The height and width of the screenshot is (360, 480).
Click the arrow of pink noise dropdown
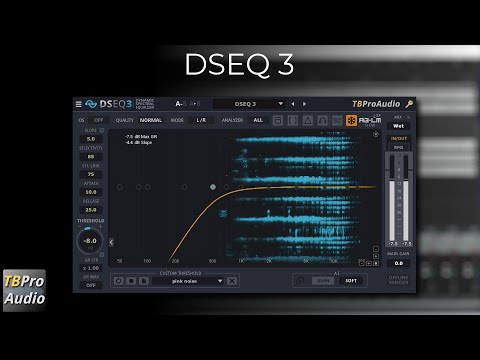[220, 281]
